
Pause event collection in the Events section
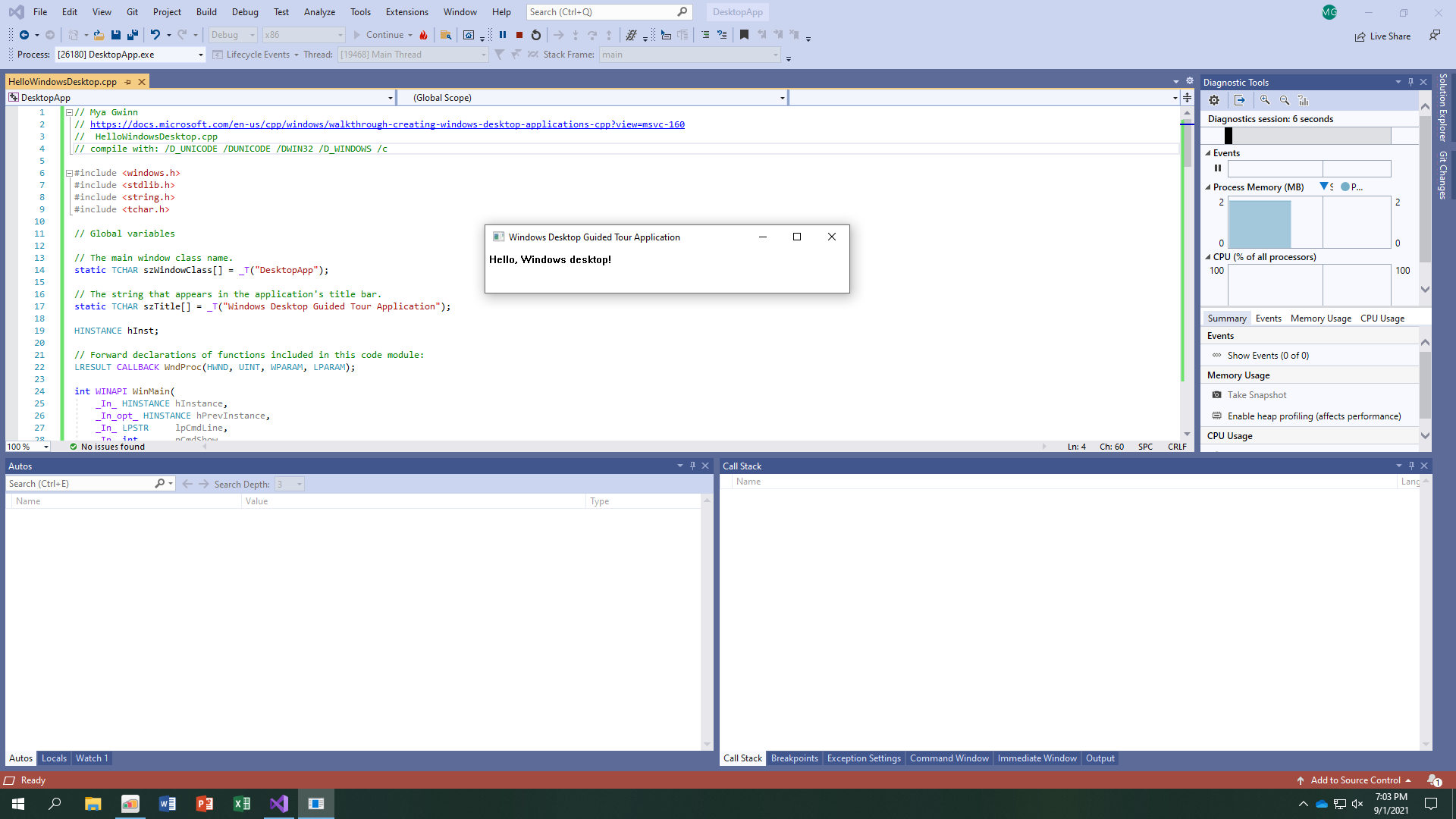(x=1218, y=168)
